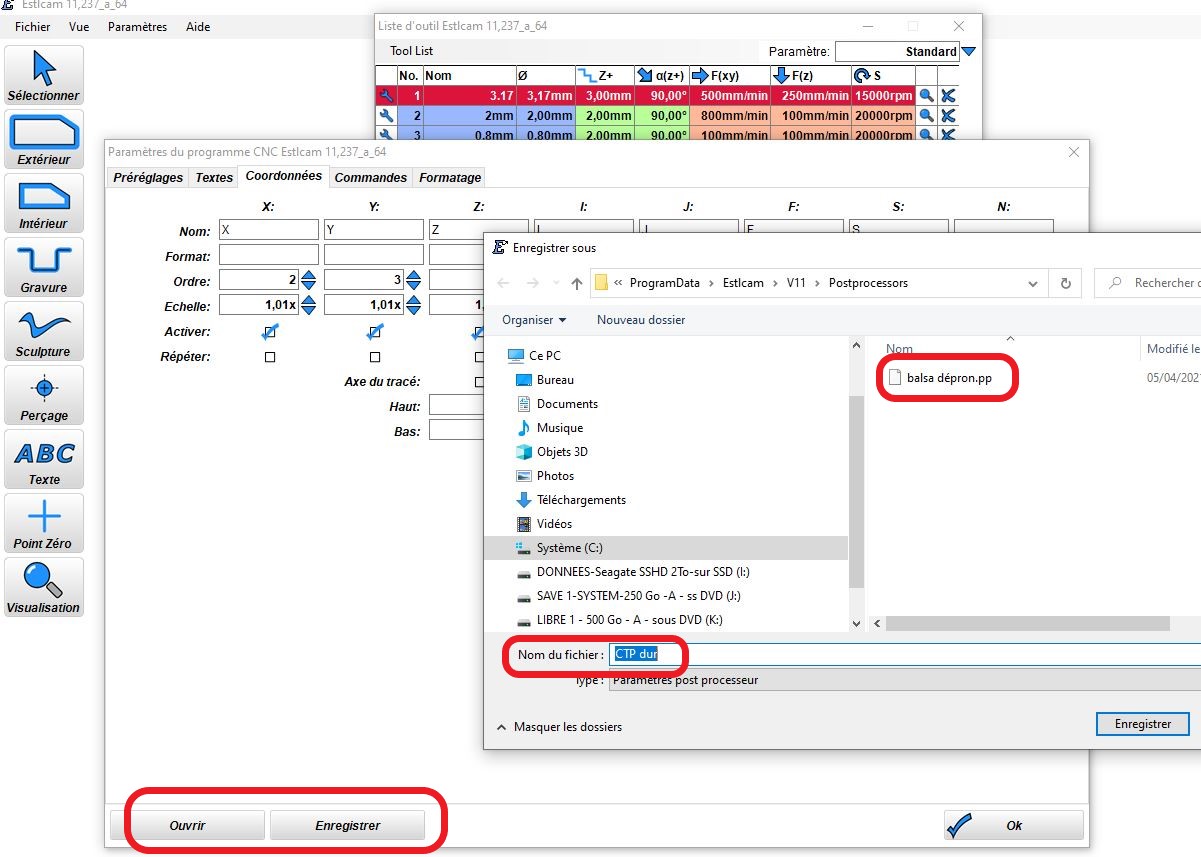Pick the Intérieur contour tool
The image size is (1201, 857).
(44, 203)
